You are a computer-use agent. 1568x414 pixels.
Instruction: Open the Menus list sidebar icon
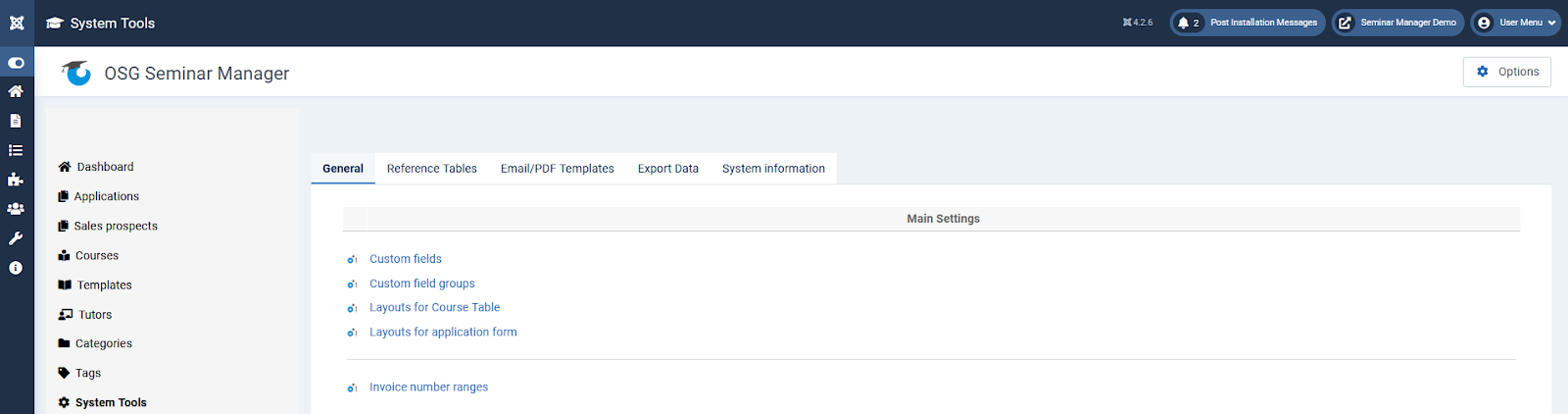point(16,150)
